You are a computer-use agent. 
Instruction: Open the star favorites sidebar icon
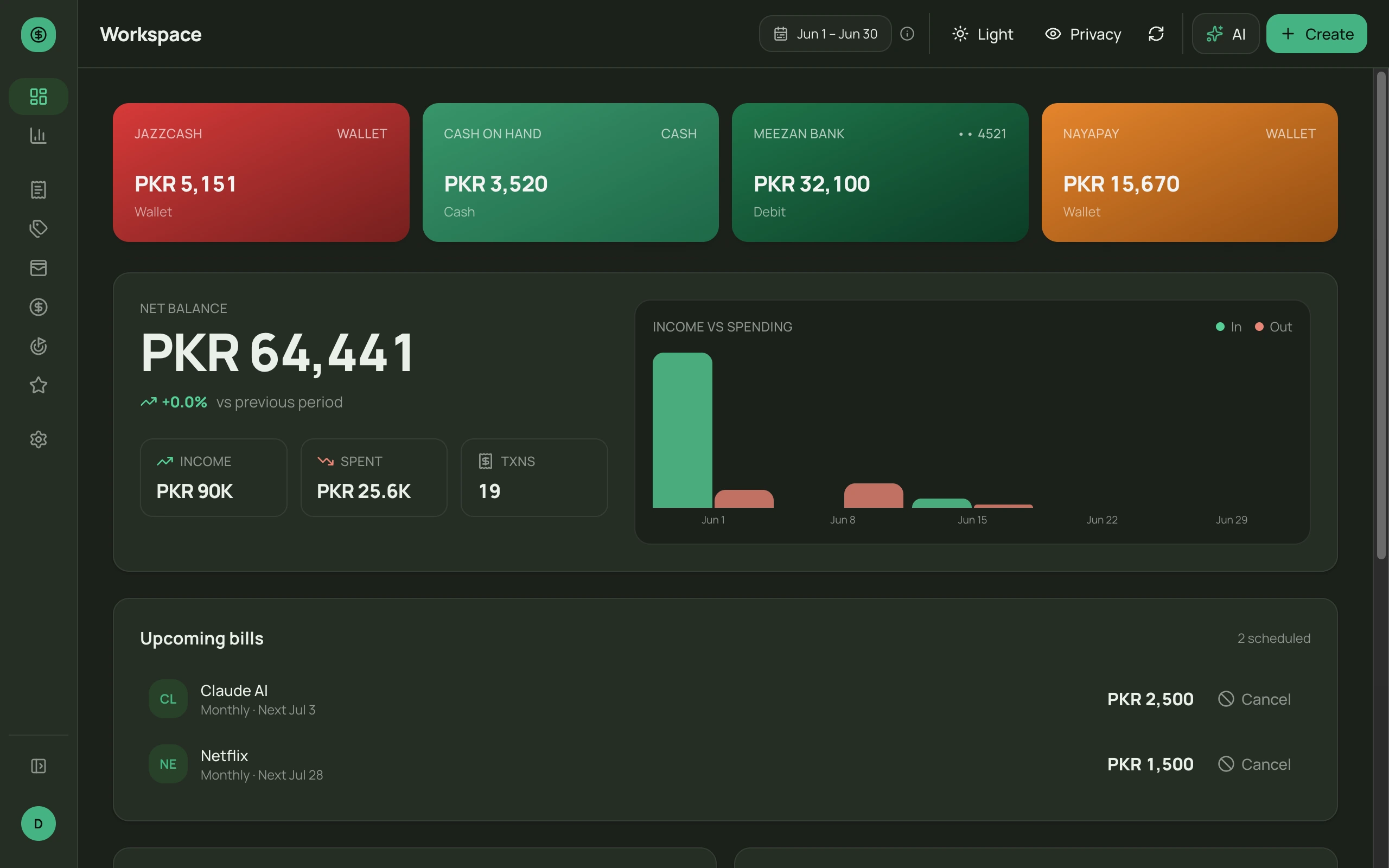click(x=39, y=385)
